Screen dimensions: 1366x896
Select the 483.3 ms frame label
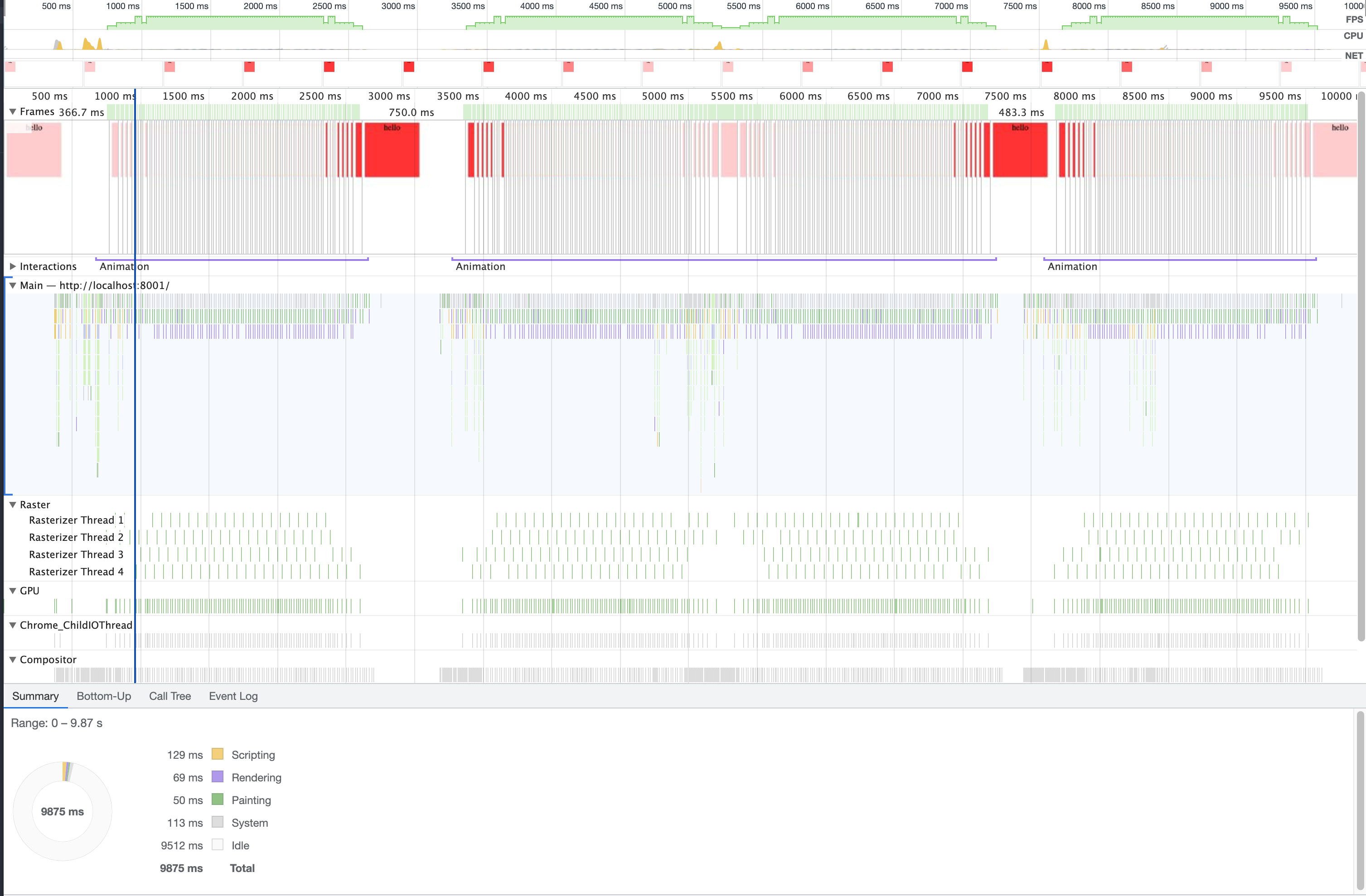pyautogui.click(x=1021, y=112)
